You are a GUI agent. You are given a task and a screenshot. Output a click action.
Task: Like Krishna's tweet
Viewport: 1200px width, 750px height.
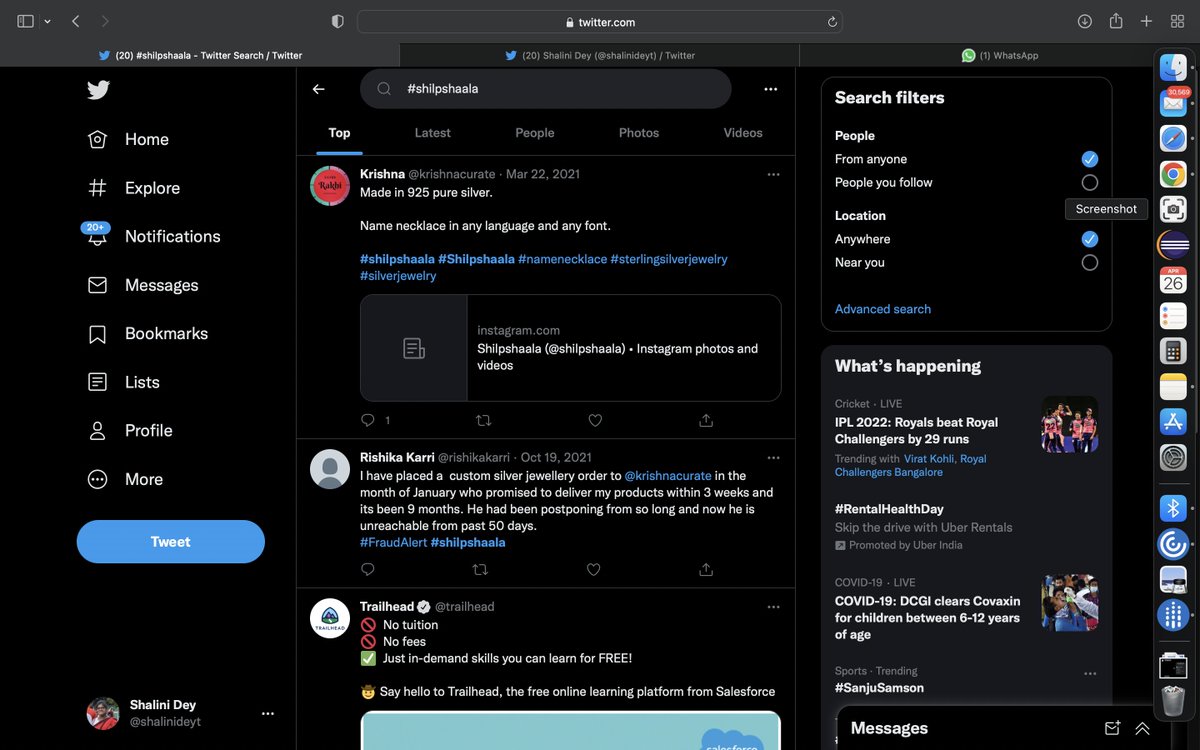[x=595, y=420]
